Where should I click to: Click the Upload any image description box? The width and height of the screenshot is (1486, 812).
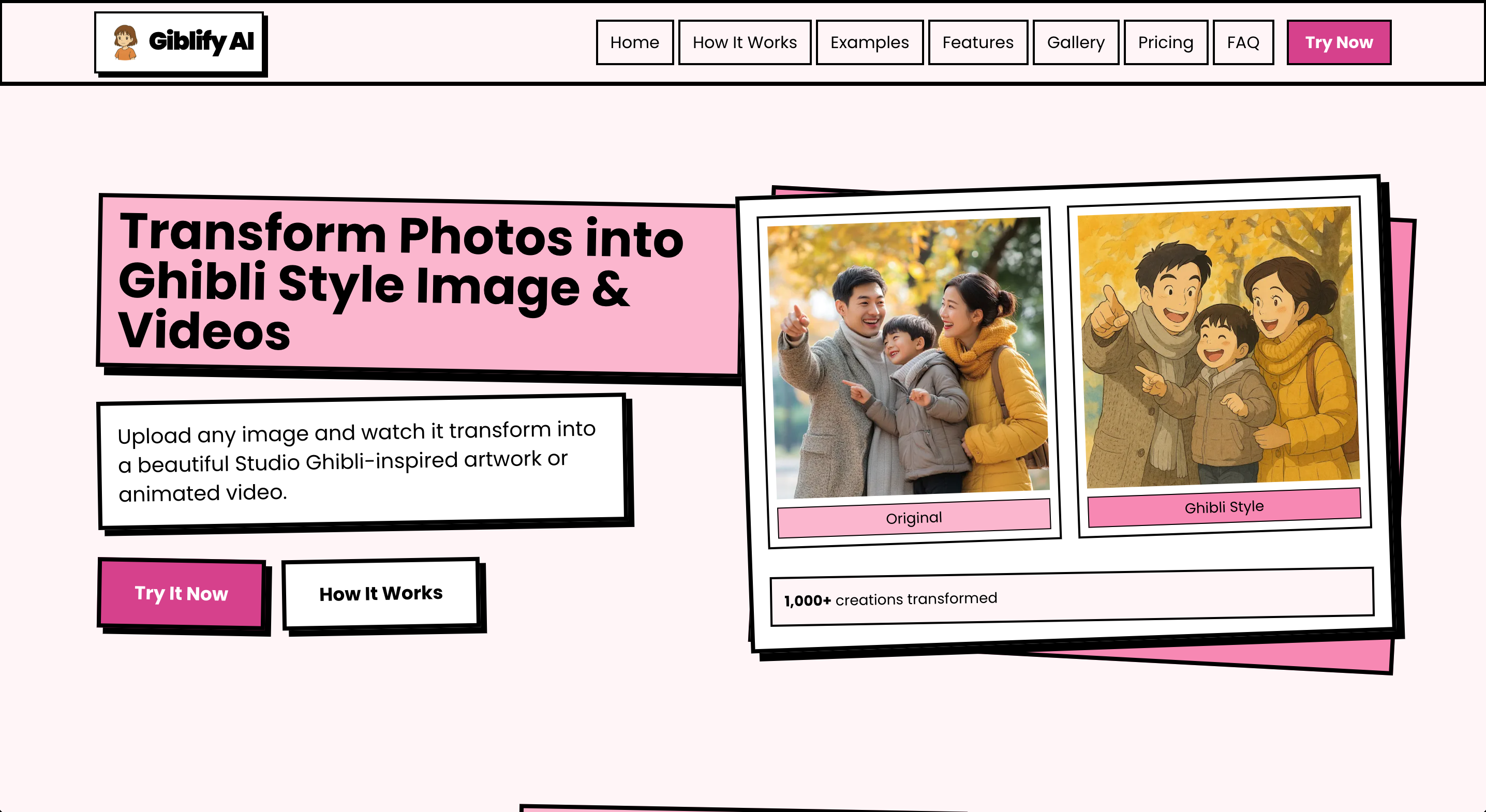[x=362, y=461]
